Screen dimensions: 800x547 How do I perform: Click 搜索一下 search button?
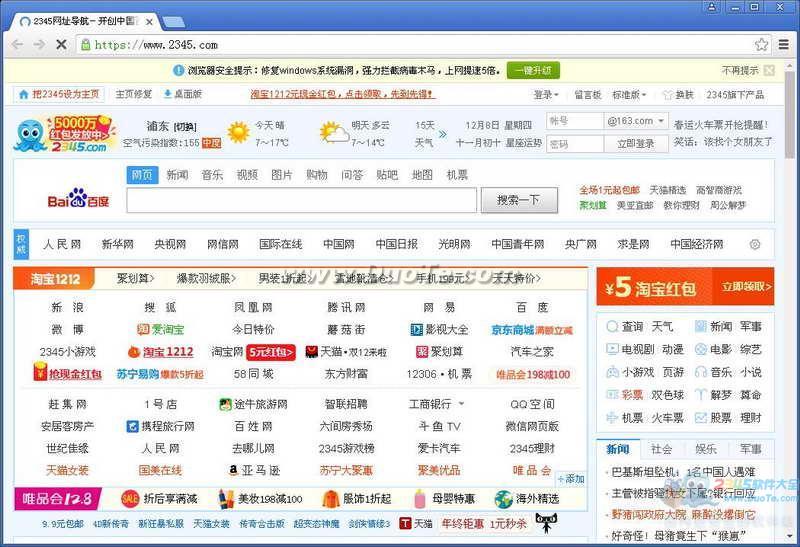(x=519, y=200)
